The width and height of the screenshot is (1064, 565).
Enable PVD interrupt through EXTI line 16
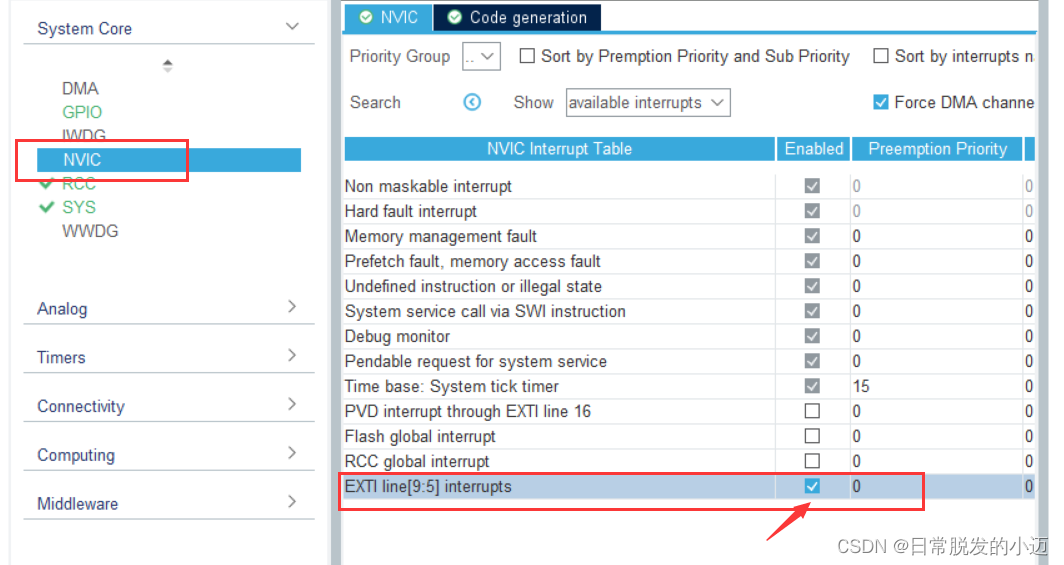pos(812,411)
